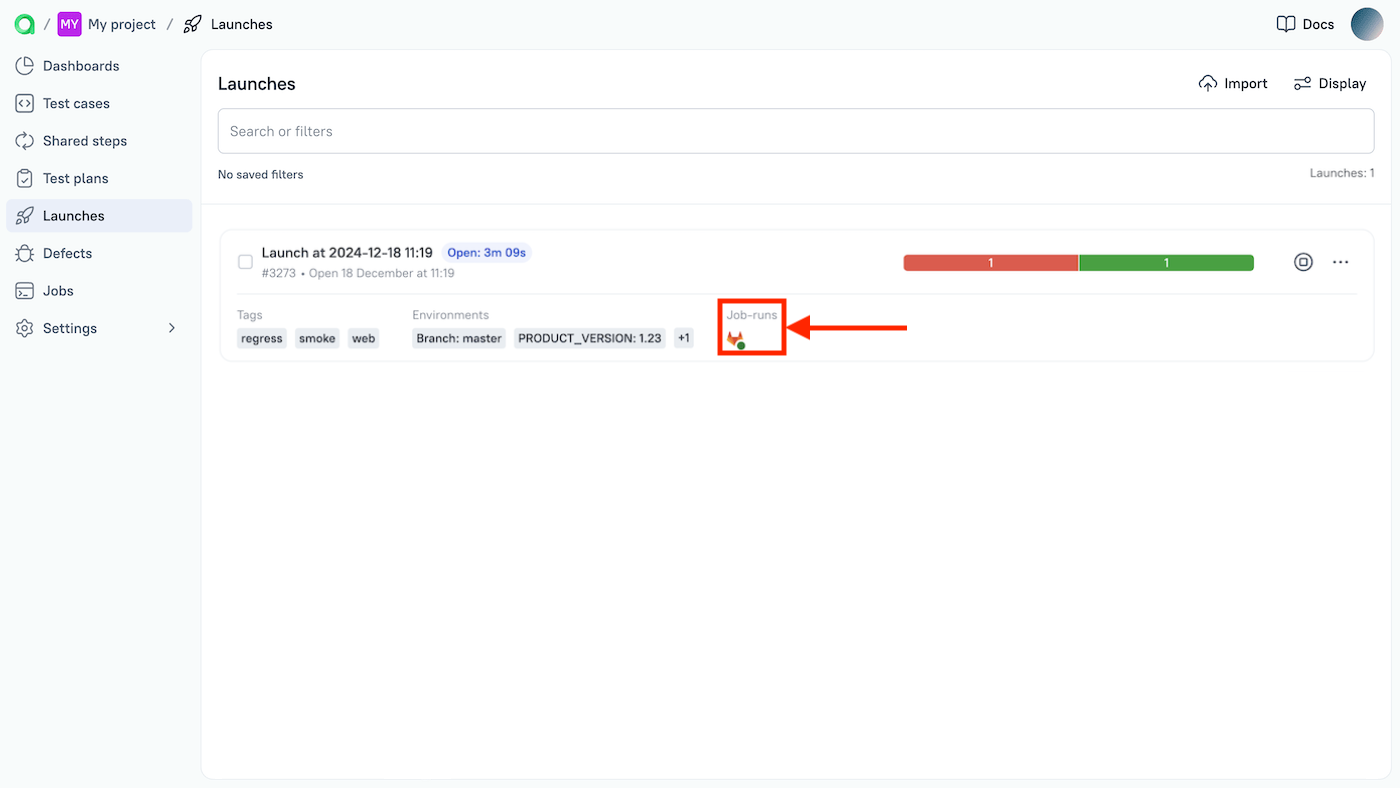Open Test cases section
The height and width of the screenshot is (788, 1400).
pos(76,104)
